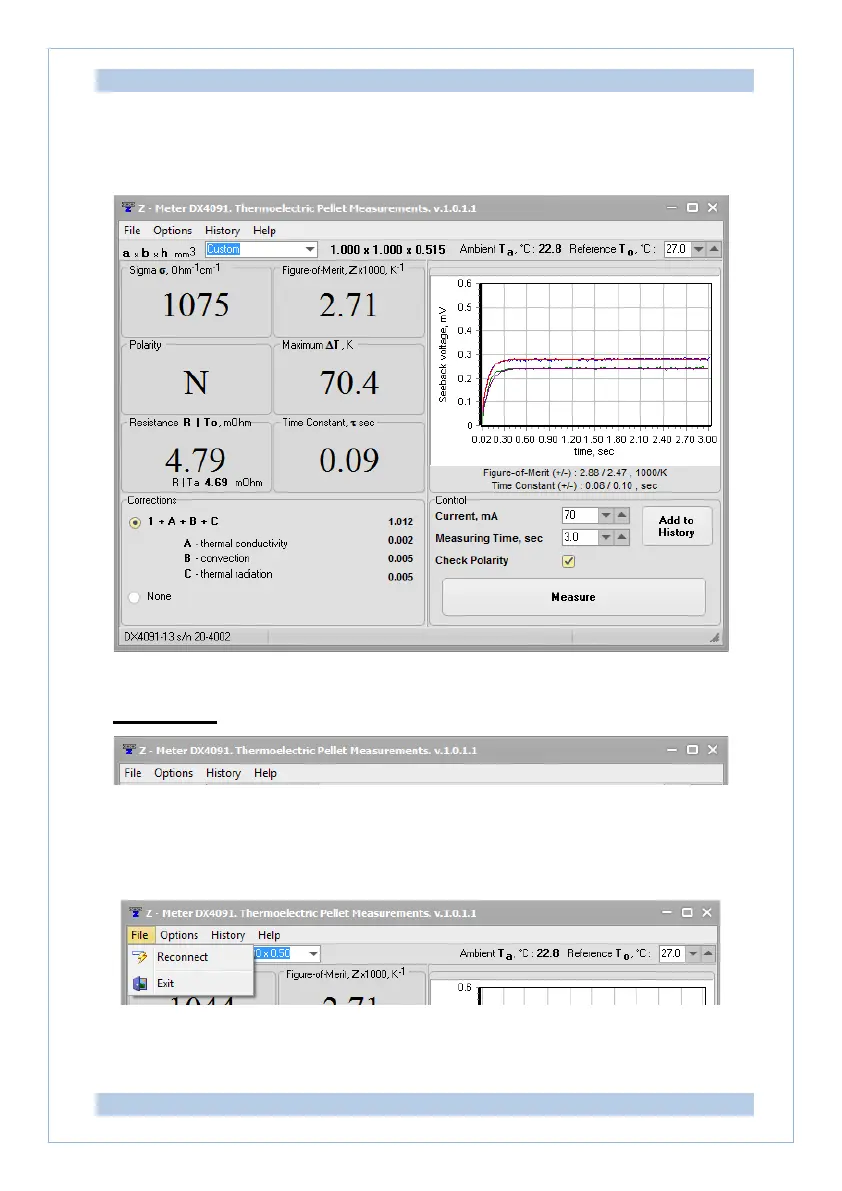Click the Polarity value N
The image size is (842, 1191).
(196, 383)
